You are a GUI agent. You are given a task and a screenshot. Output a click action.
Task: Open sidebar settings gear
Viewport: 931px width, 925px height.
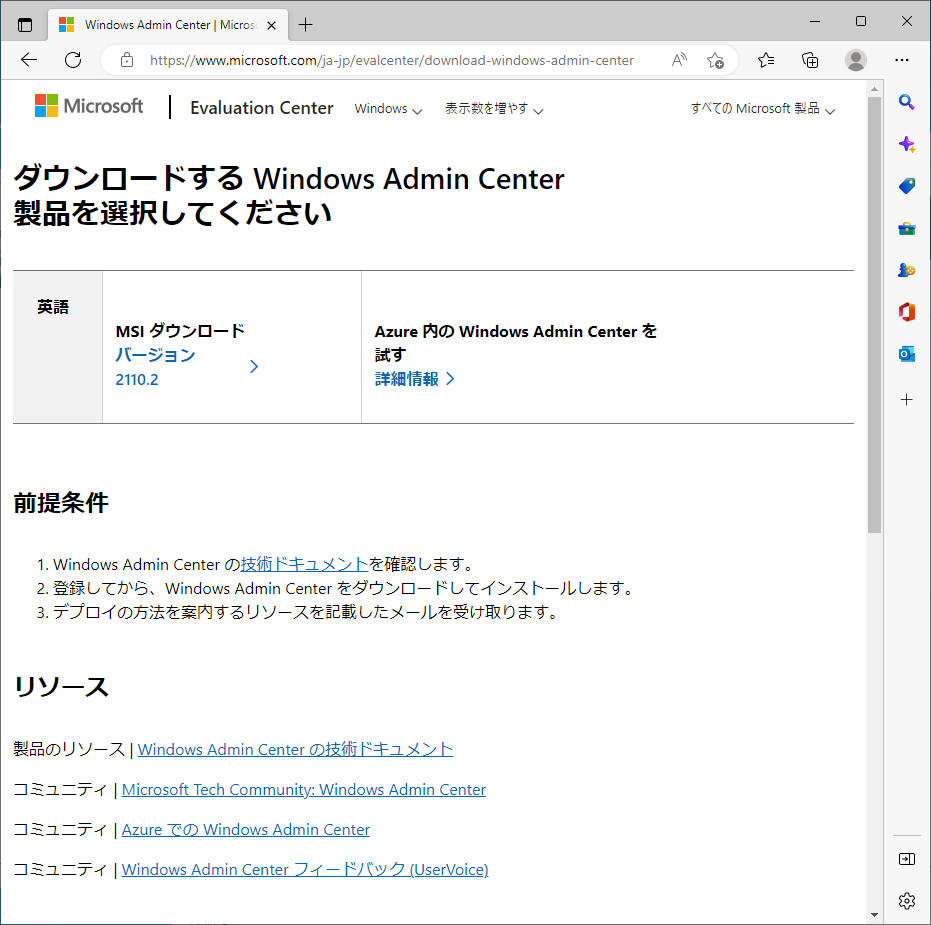pos(907,901)
